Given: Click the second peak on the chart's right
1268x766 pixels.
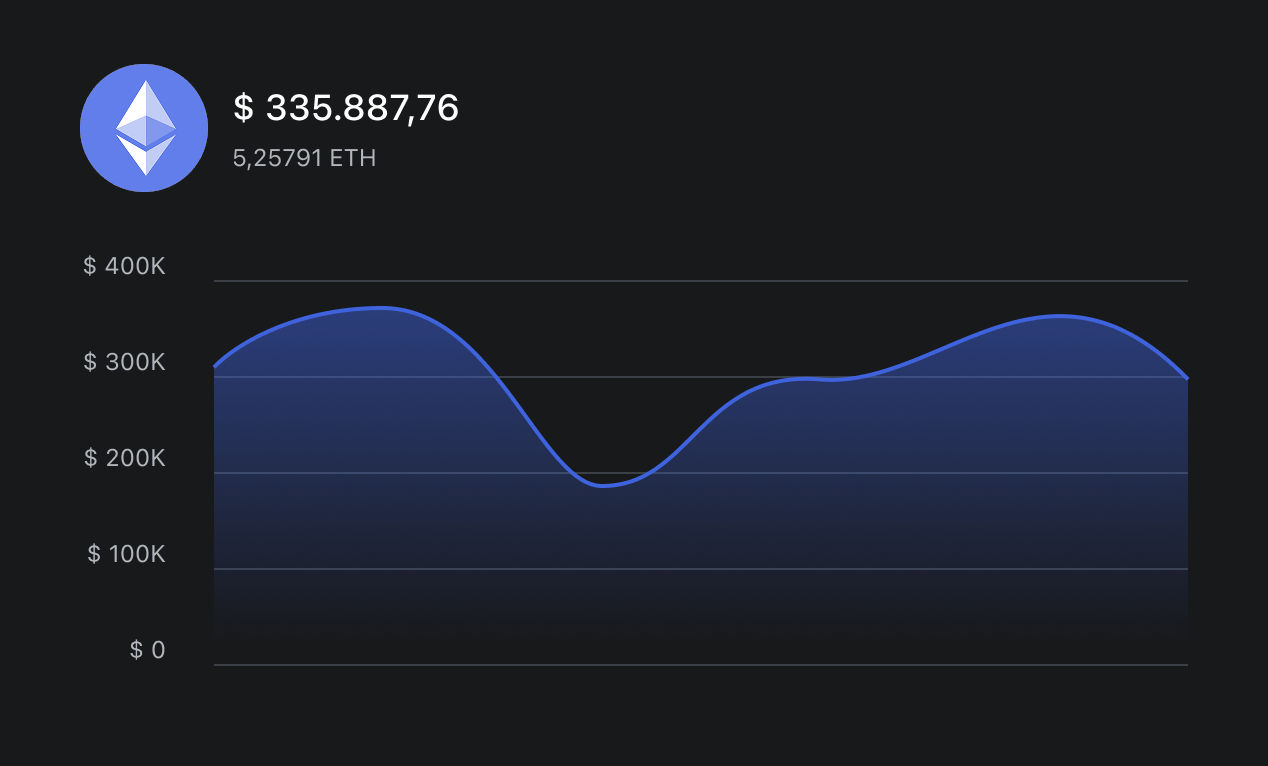Looking at the screenshot, I should [1060, 316].
